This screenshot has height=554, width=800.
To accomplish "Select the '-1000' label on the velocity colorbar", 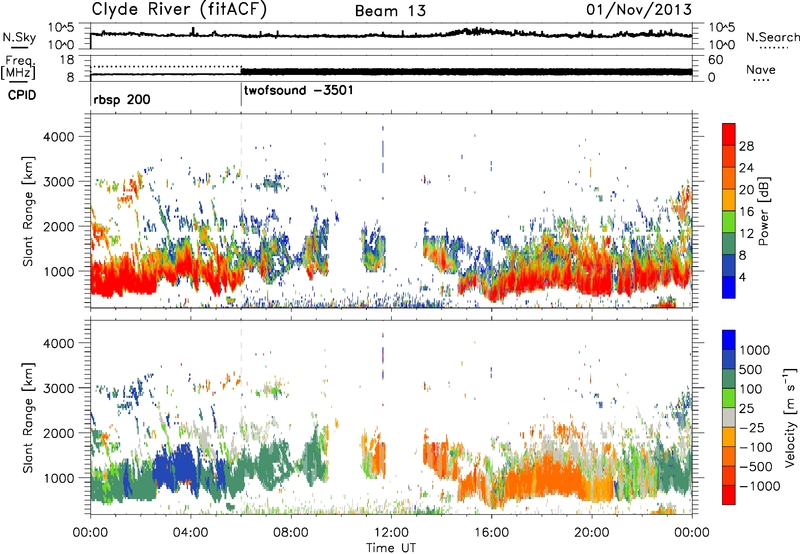I will pos(760,486).
